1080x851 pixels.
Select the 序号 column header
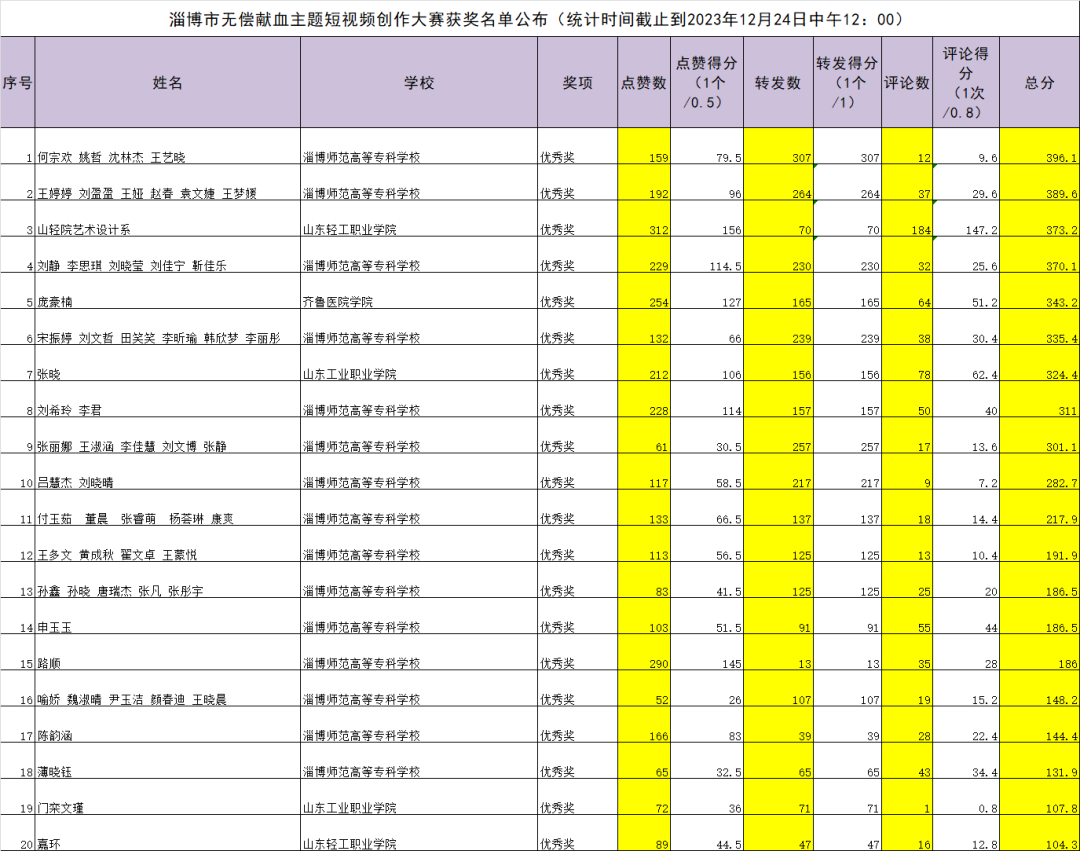(x=17, y=83)
